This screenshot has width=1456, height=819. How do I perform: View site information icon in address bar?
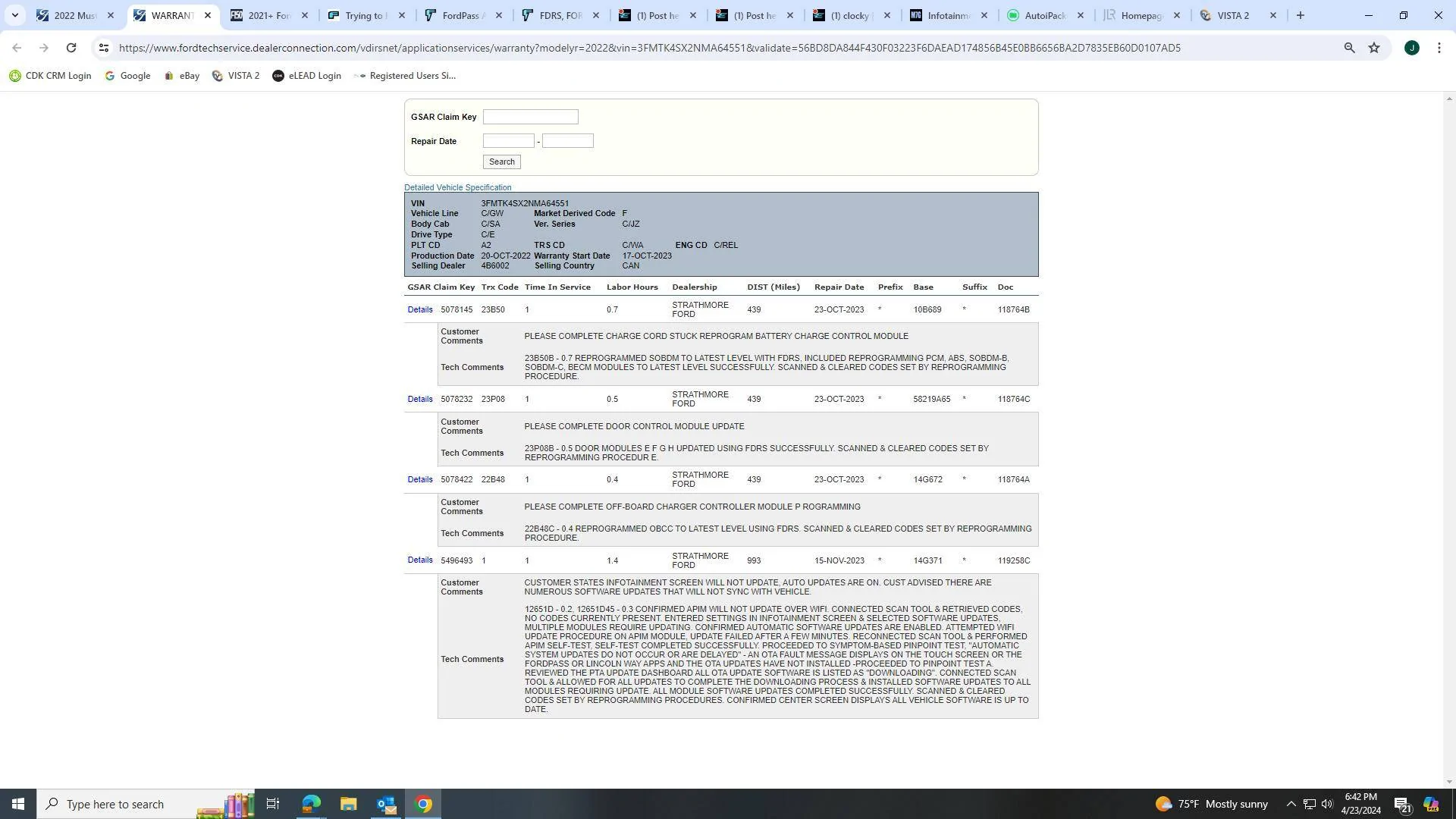104,48
